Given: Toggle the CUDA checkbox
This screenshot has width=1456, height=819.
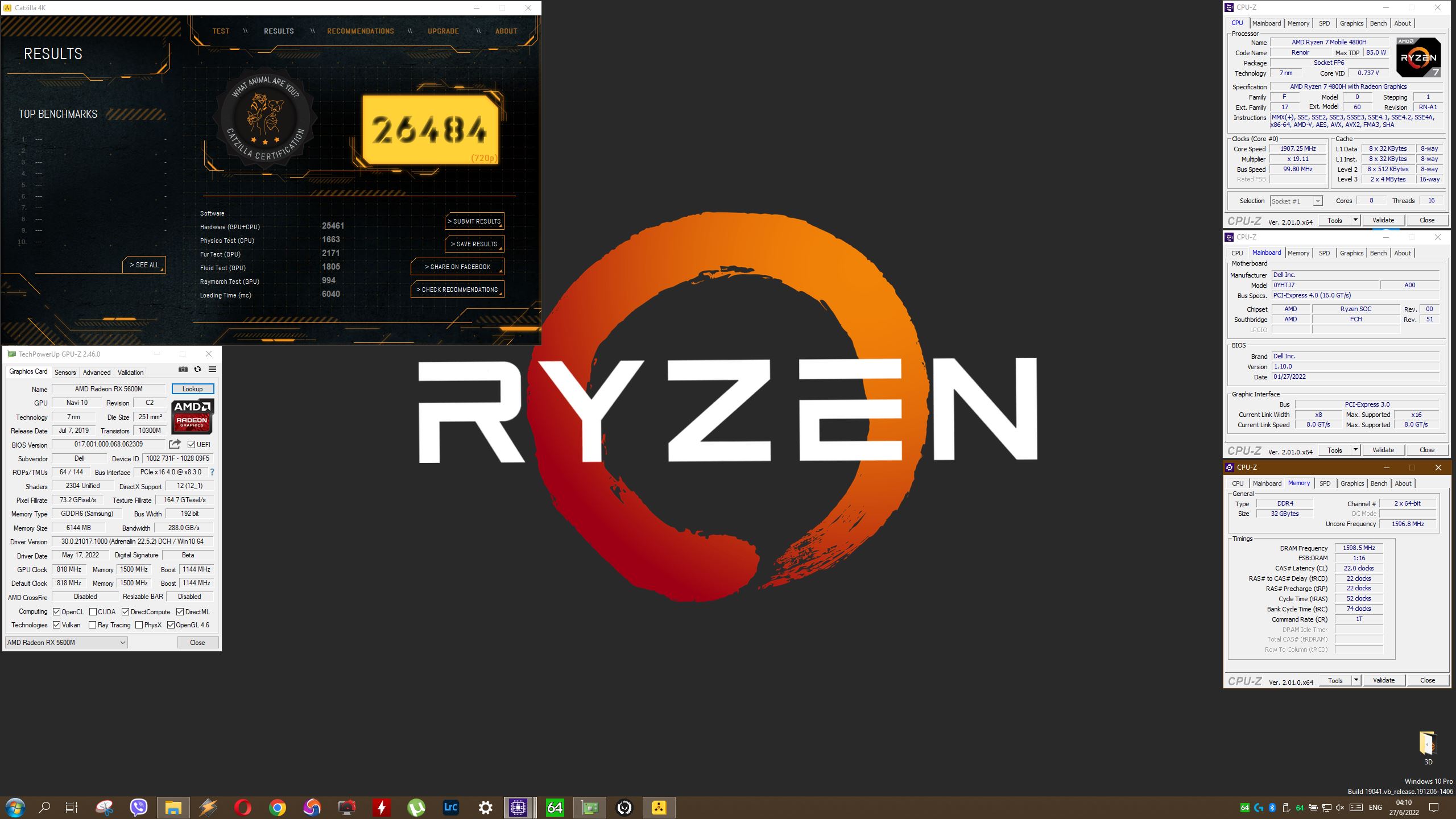Looking at the screenshot, I should coord(93,612).
